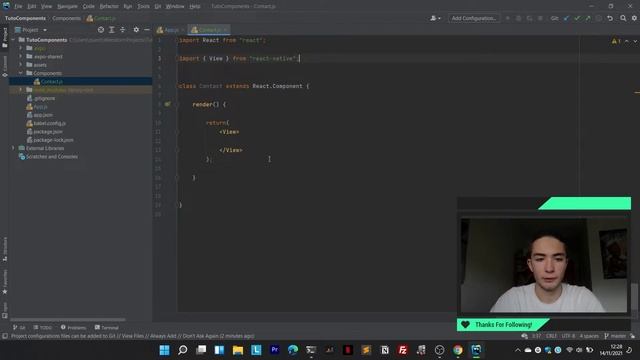The image size is (640, 360).
Task: Click Search Everywhere magnifier icon
Action: coord(623,18)
